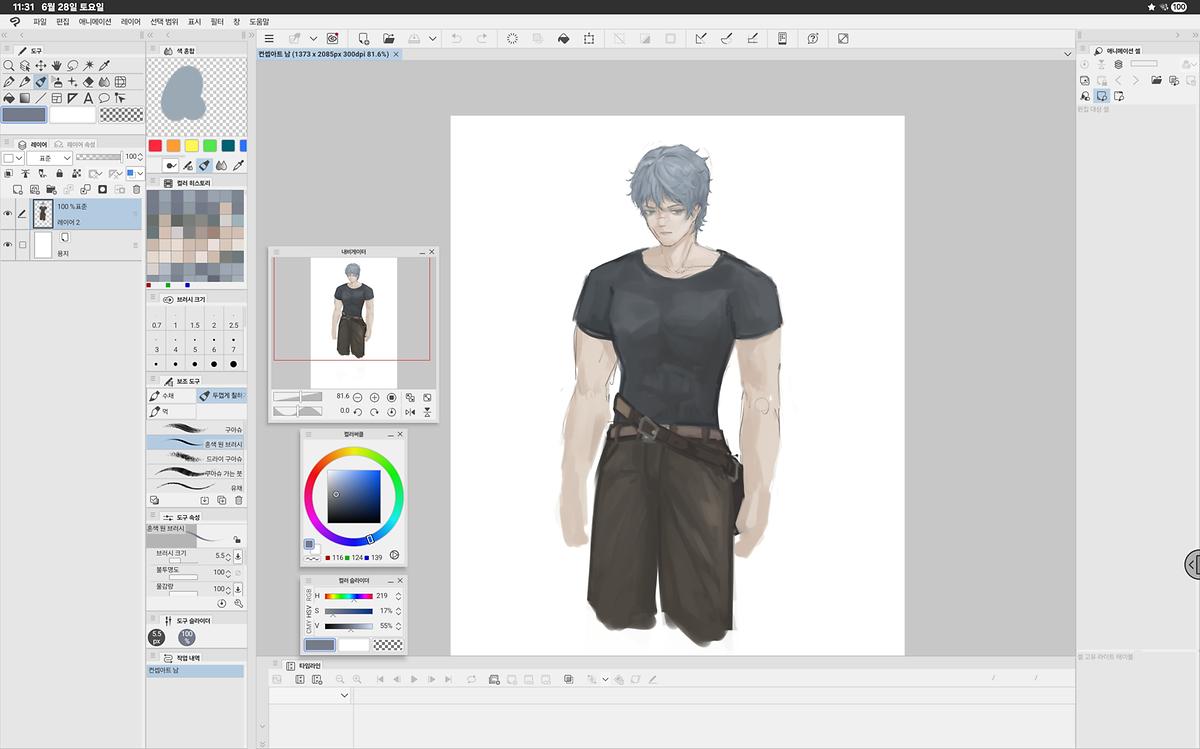This screenshot has height=749, width=1200.
Task: Toggle 혼색 원 브러시 lock icon in tool property
Action: click(x=236, y=539)
